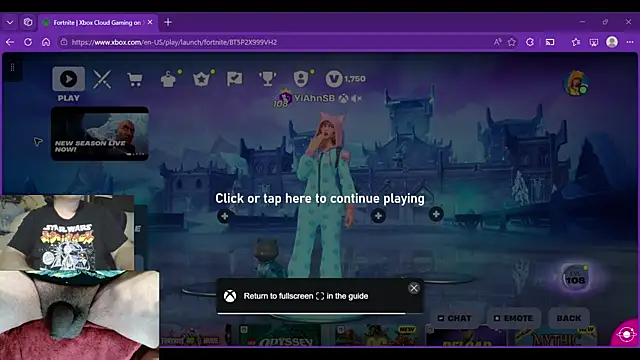The height and width of the screenshot is (360, 640).
Task: Click the CHAT button
Action: click(454, 318)
